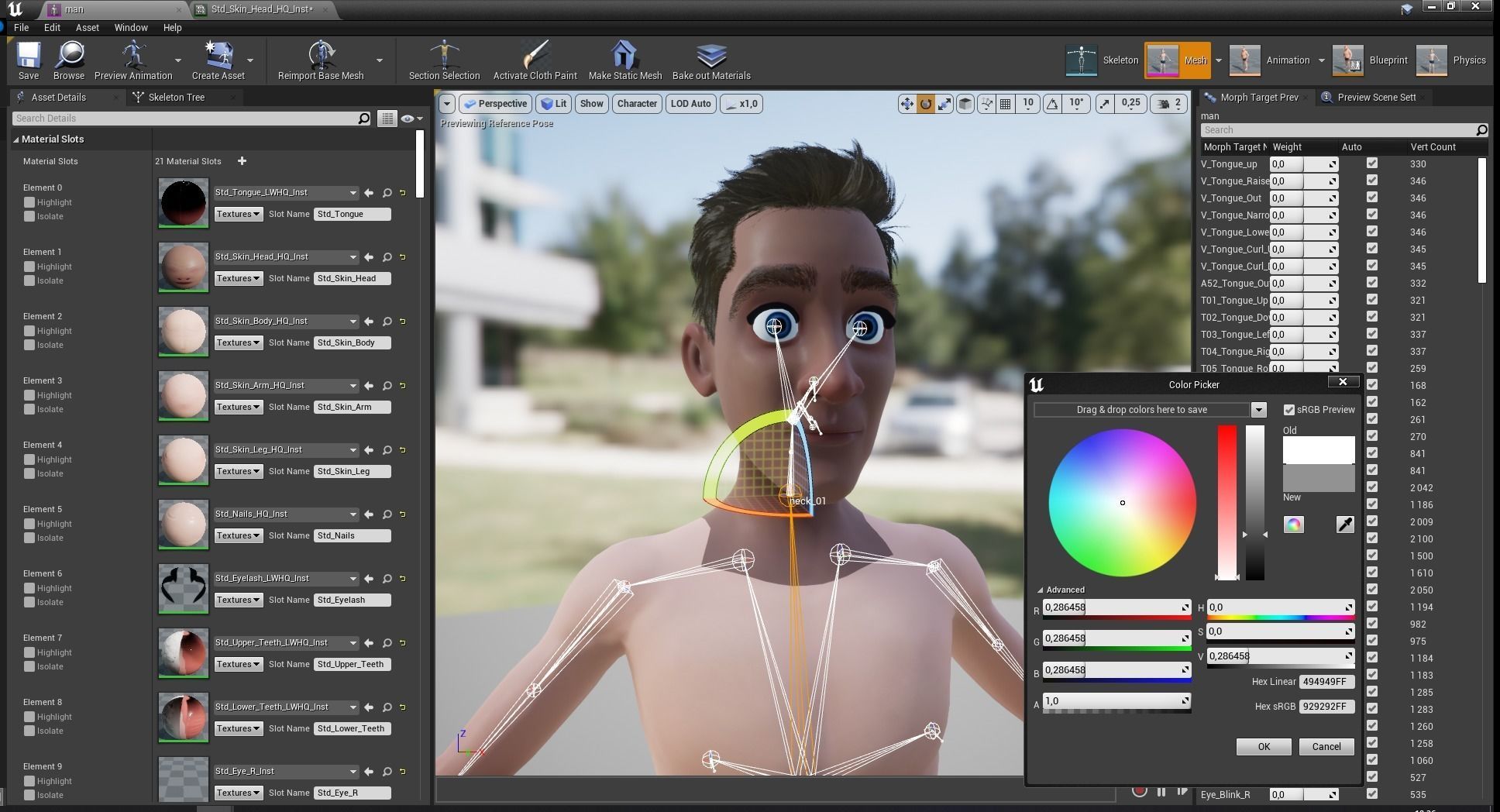Image resolution: width=1500 pixels, height=812 pixels.
Task: Reset Std_Skin_Body_HQ_Inst slot to default
Action: pyautogui.click(x=403, y=322)
